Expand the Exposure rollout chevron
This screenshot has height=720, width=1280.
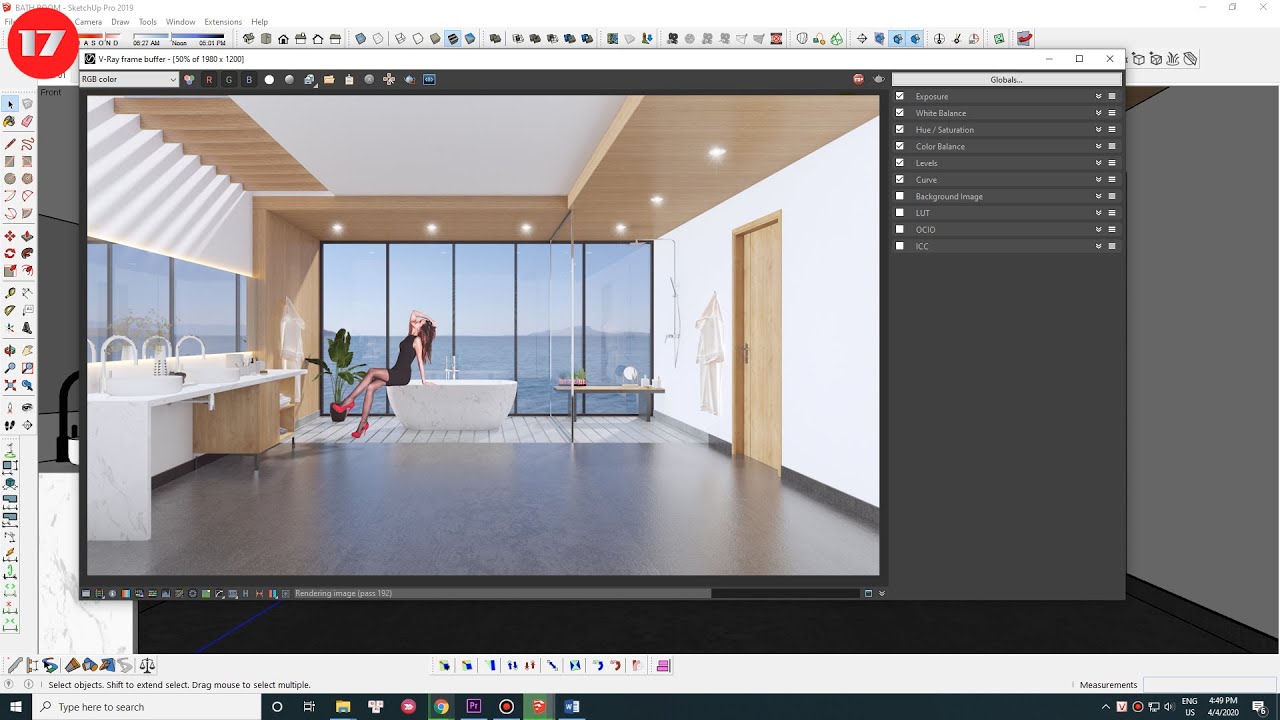click(1098, 96)
